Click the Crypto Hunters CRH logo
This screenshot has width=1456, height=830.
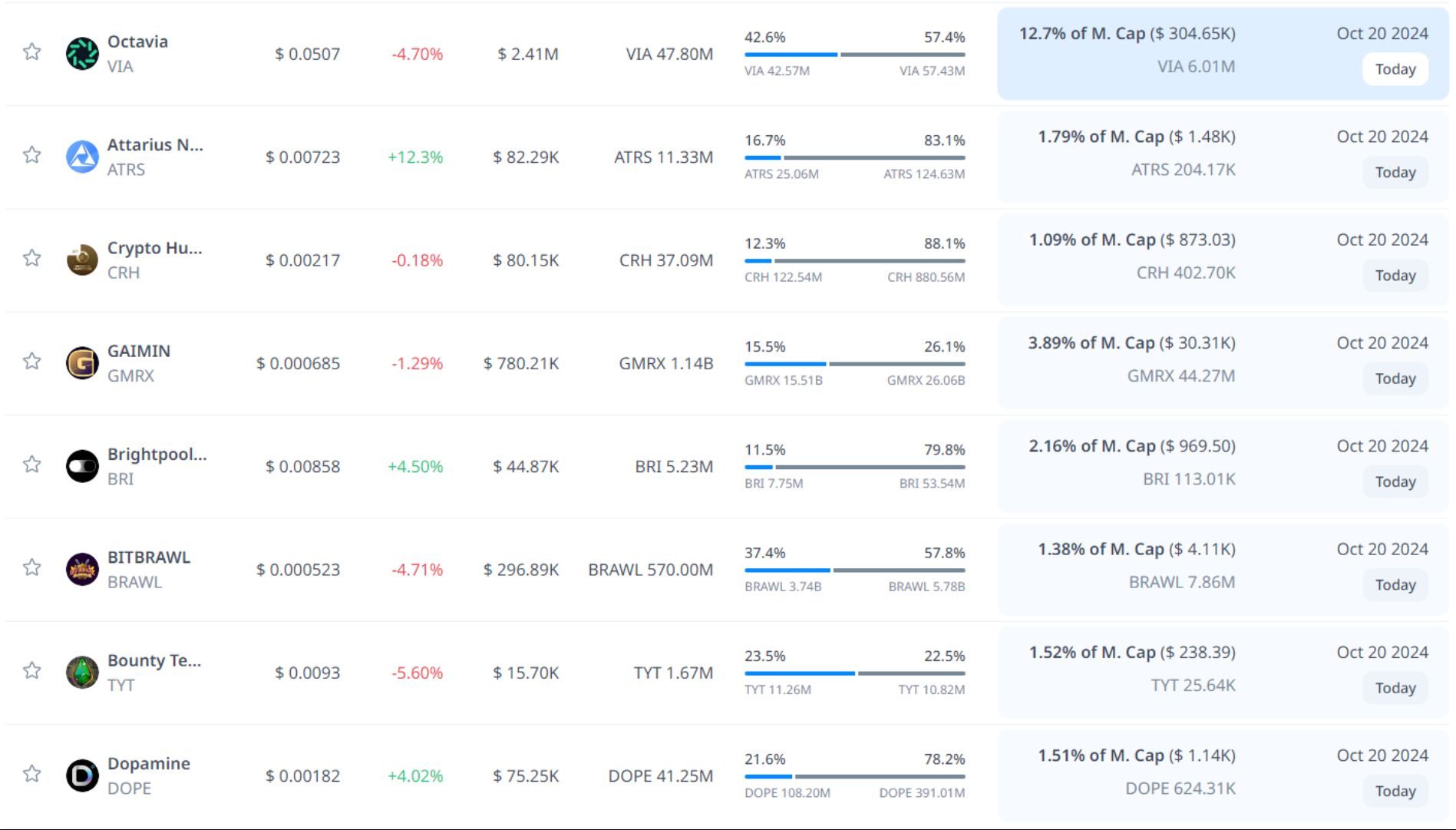click(x=82, y=260)
